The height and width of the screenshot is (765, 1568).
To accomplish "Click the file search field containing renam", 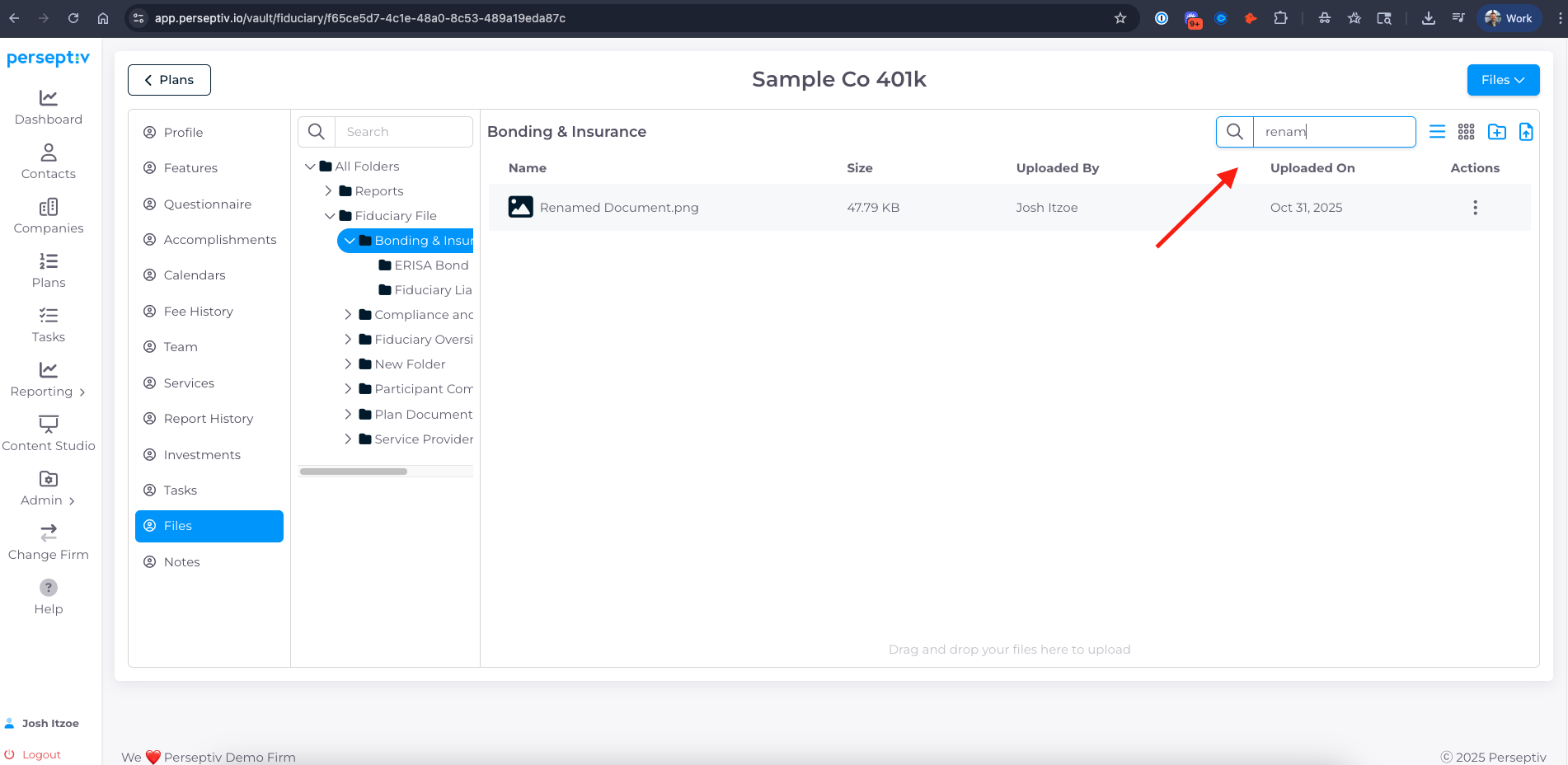I will [1334, 132].
